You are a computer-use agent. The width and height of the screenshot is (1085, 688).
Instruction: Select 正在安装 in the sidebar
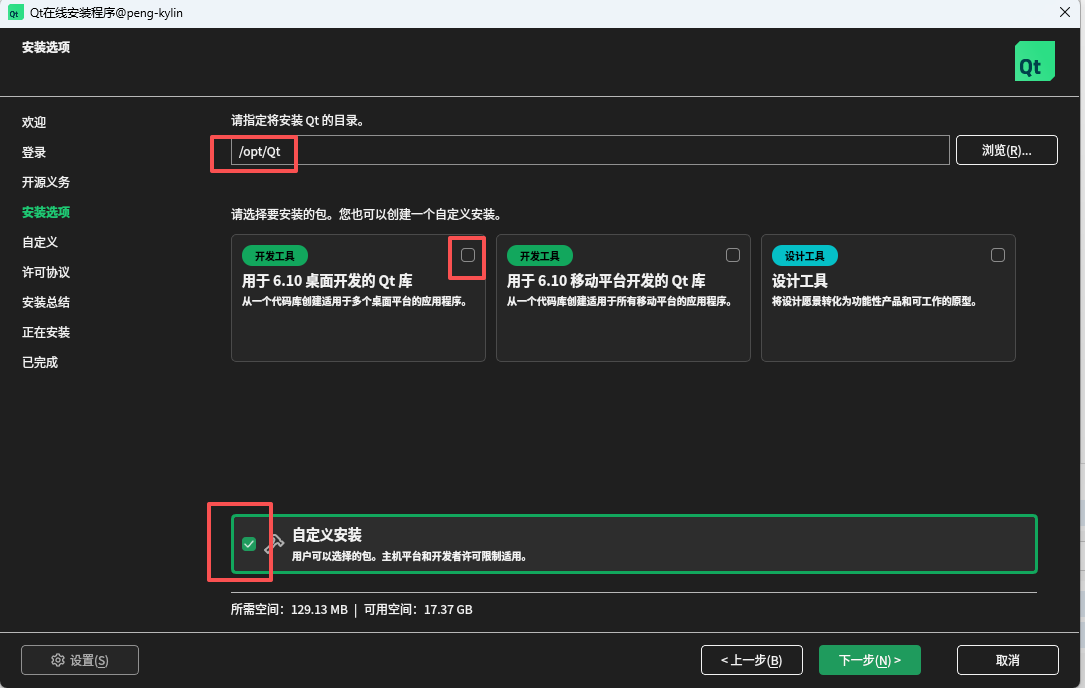point(46,332)
